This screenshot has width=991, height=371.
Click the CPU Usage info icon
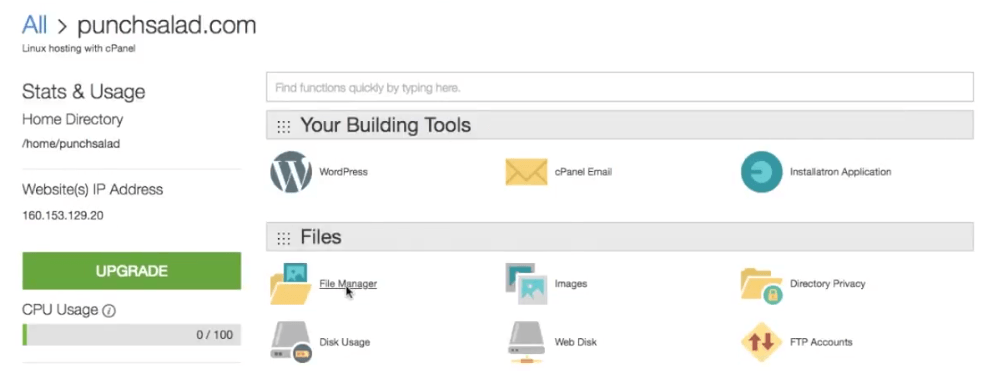(109, 311)
